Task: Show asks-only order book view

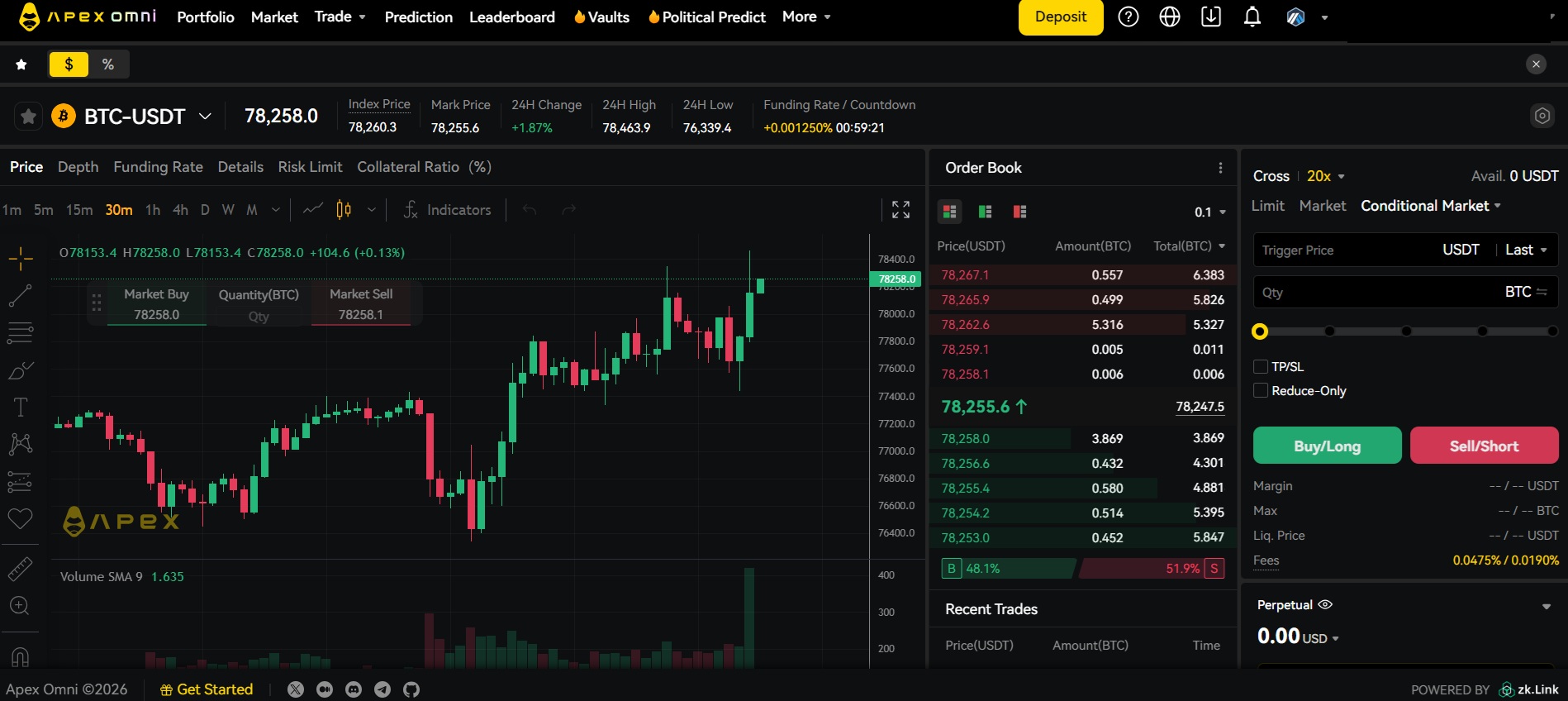Action: 1019,212
